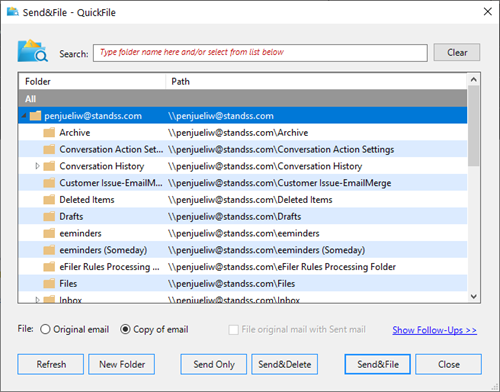Click the path ending in \eeminders (Someday)

click(266, 250)
